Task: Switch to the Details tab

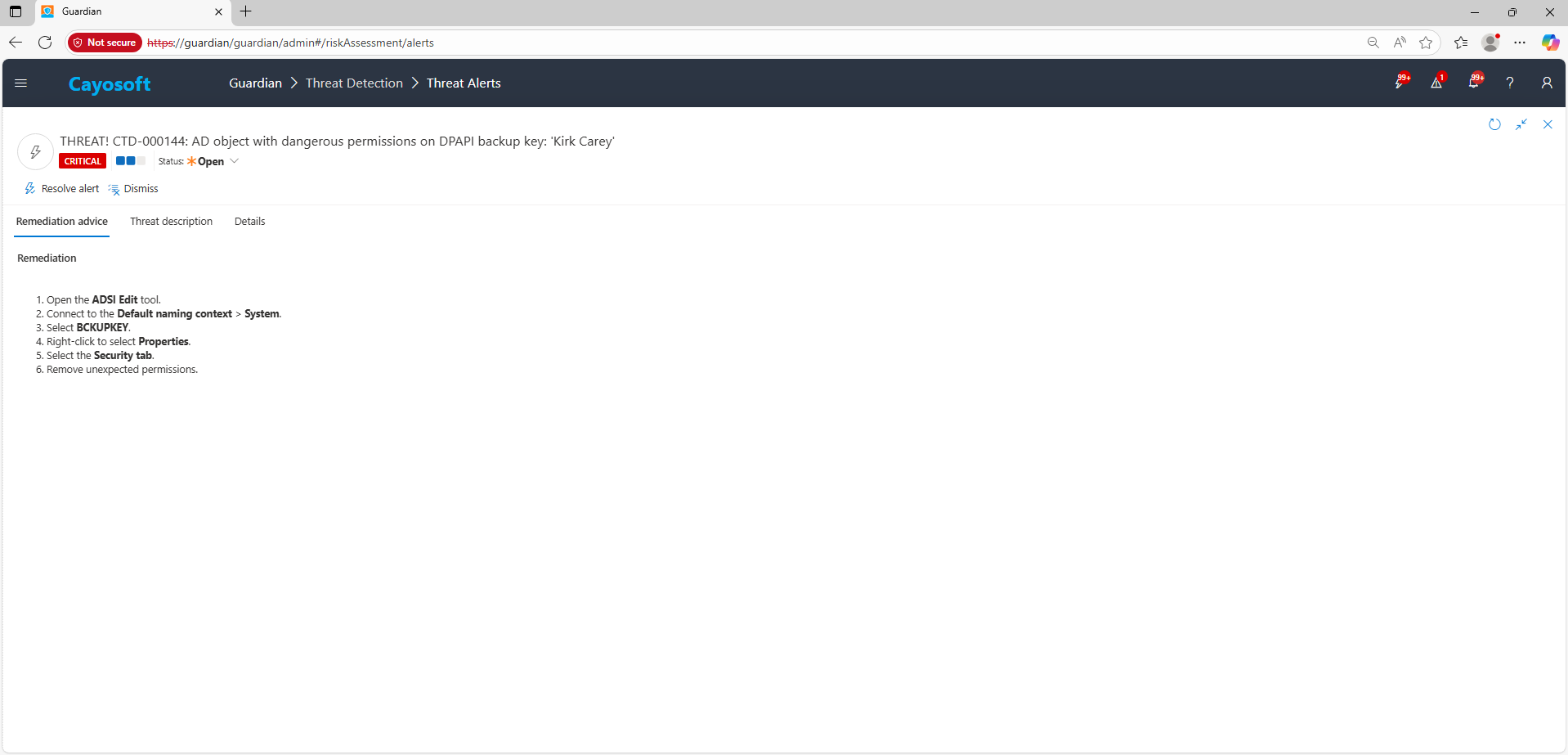Action: point(249,222)
